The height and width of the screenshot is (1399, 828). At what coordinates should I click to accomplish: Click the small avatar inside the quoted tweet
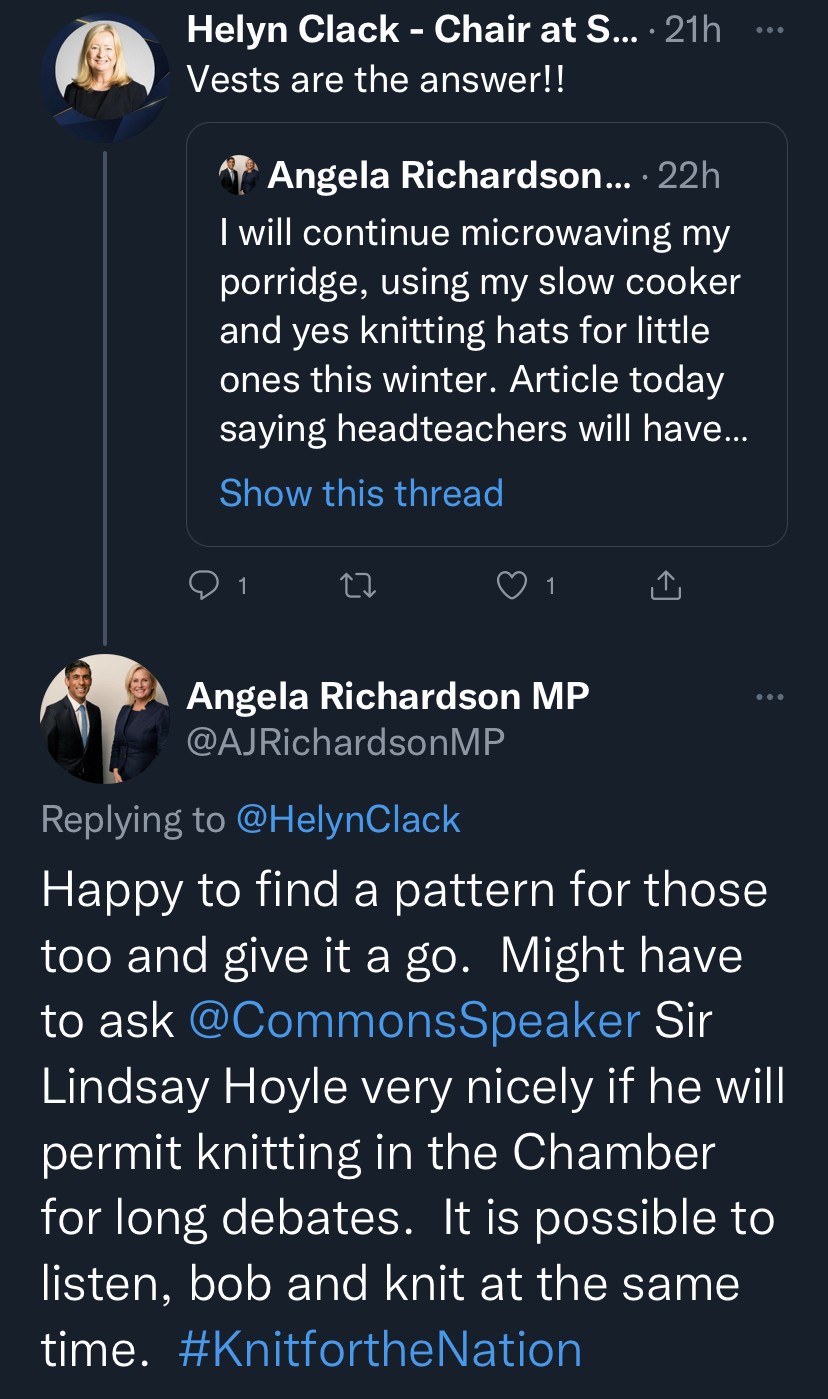click(238, 176)
